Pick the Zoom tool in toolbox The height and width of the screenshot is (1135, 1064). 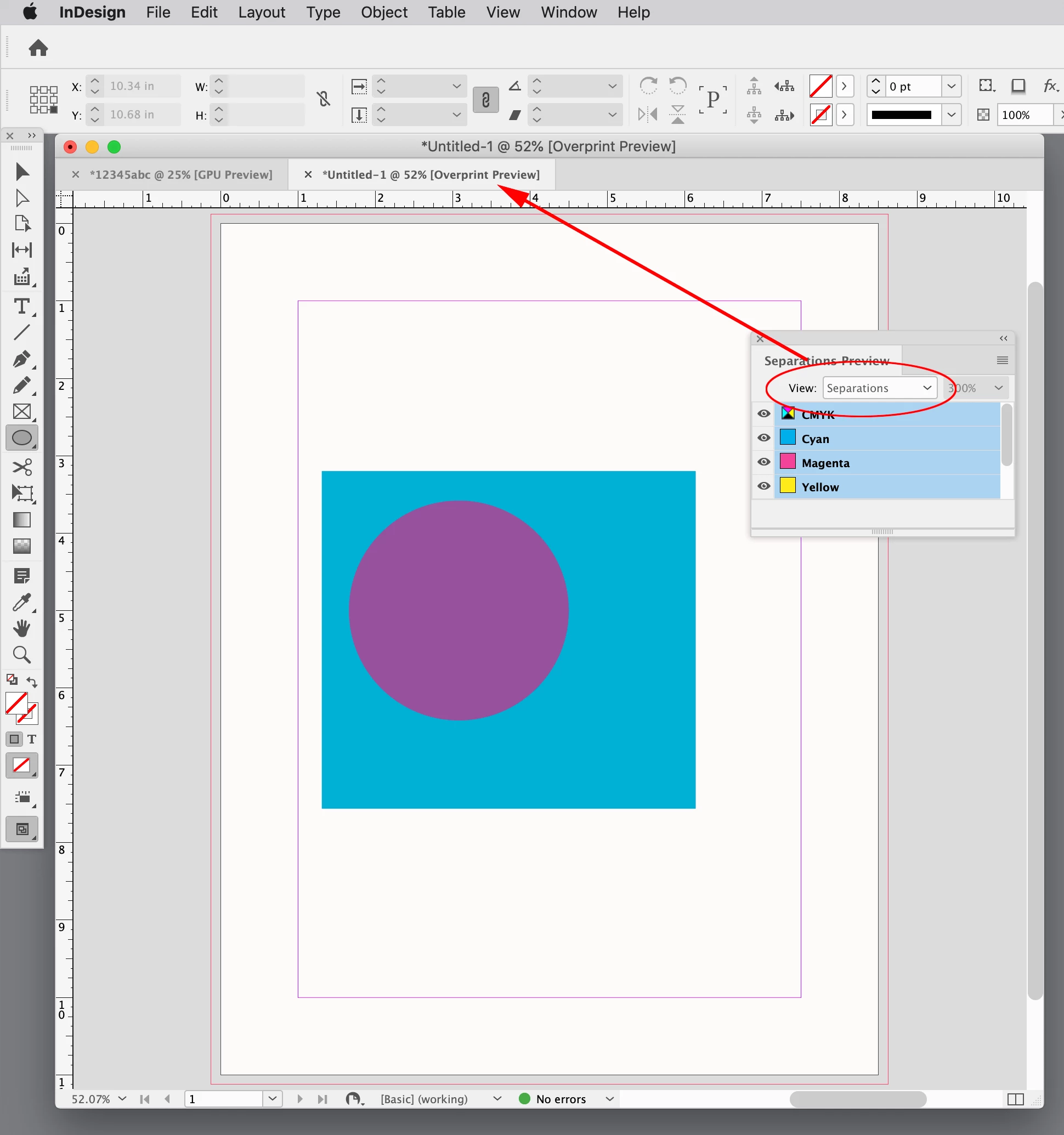click(x=22, y=654)
